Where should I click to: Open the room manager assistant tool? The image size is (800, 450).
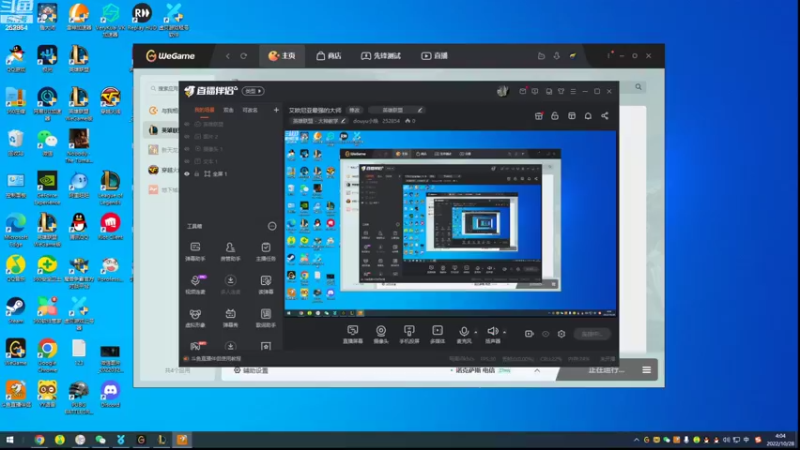pos(230,252)
